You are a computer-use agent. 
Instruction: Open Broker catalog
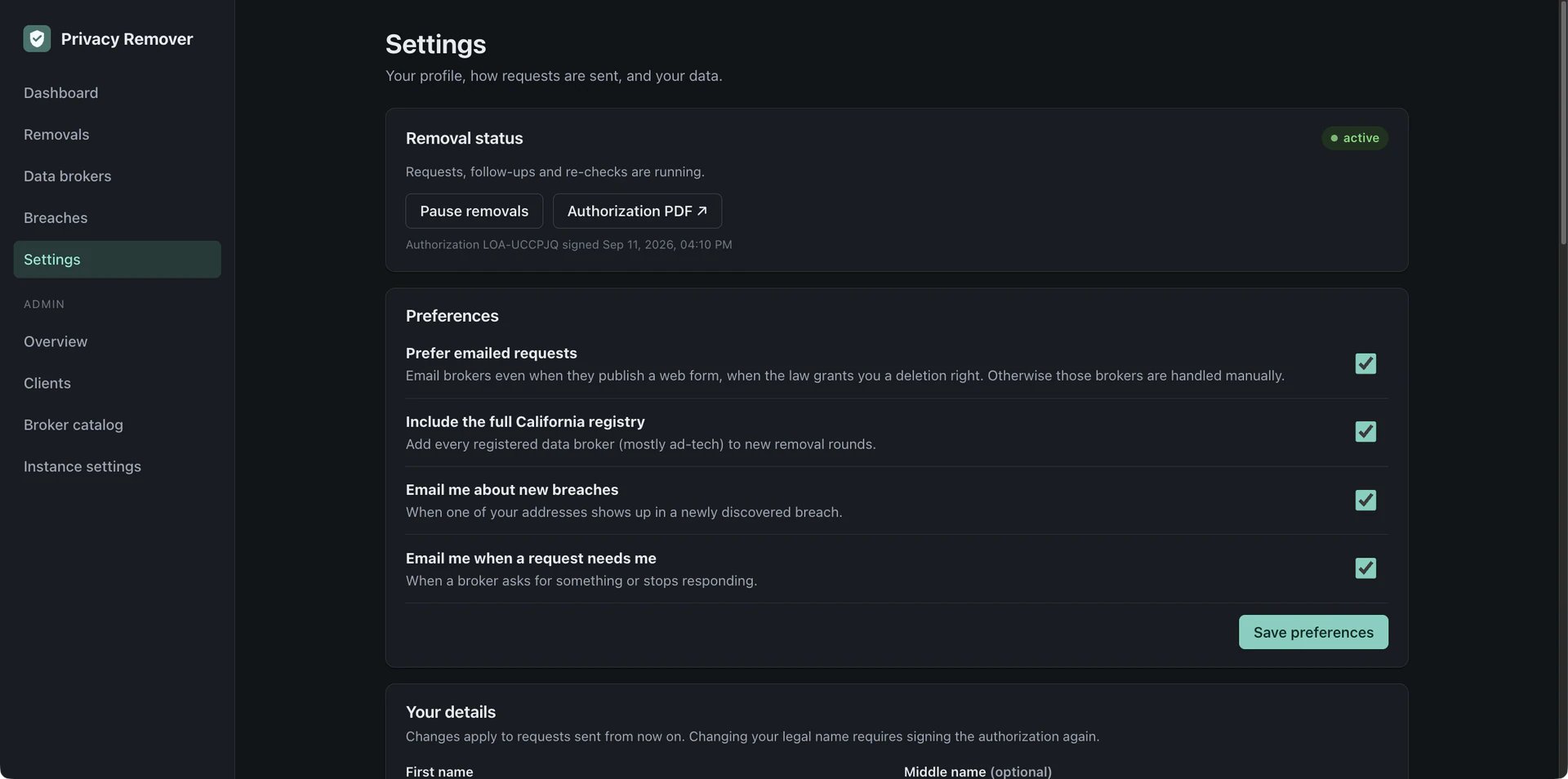[x=117, y=425]
